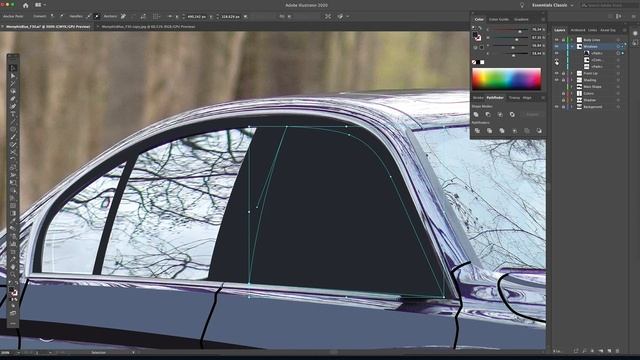Image resolution: width=640 pixels, height=360 pixels.
Task: Toggle the lock on the Background layer
Action: click(x=563, y=107)
